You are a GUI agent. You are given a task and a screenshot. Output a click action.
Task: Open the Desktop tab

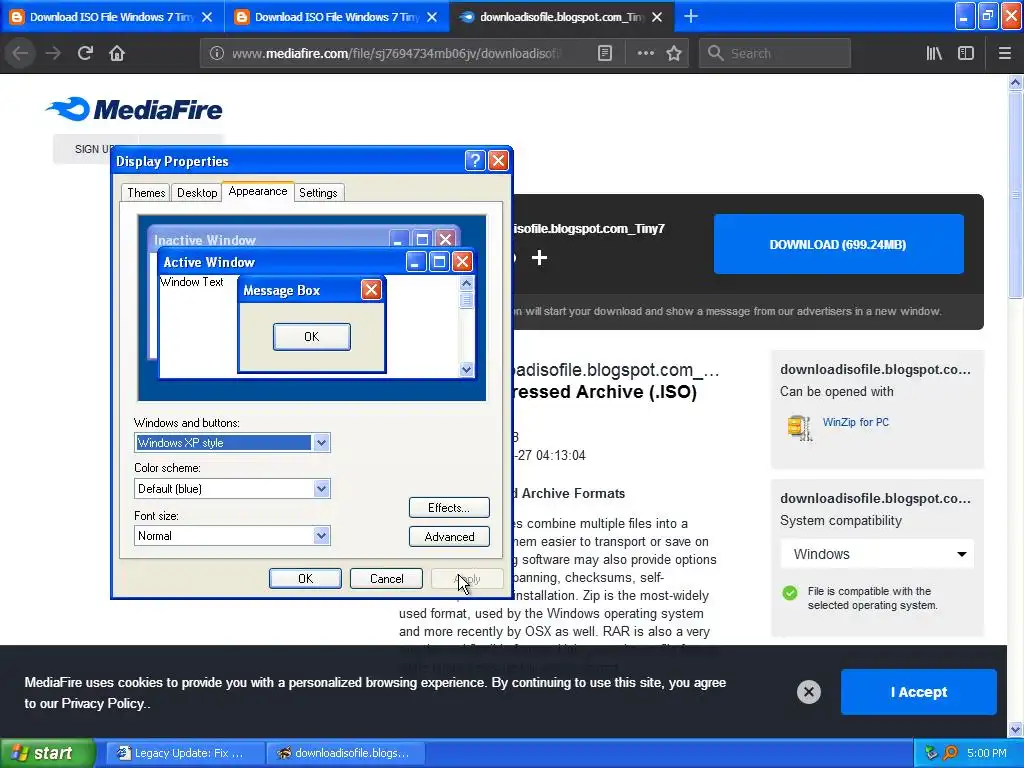click(197, 193)
